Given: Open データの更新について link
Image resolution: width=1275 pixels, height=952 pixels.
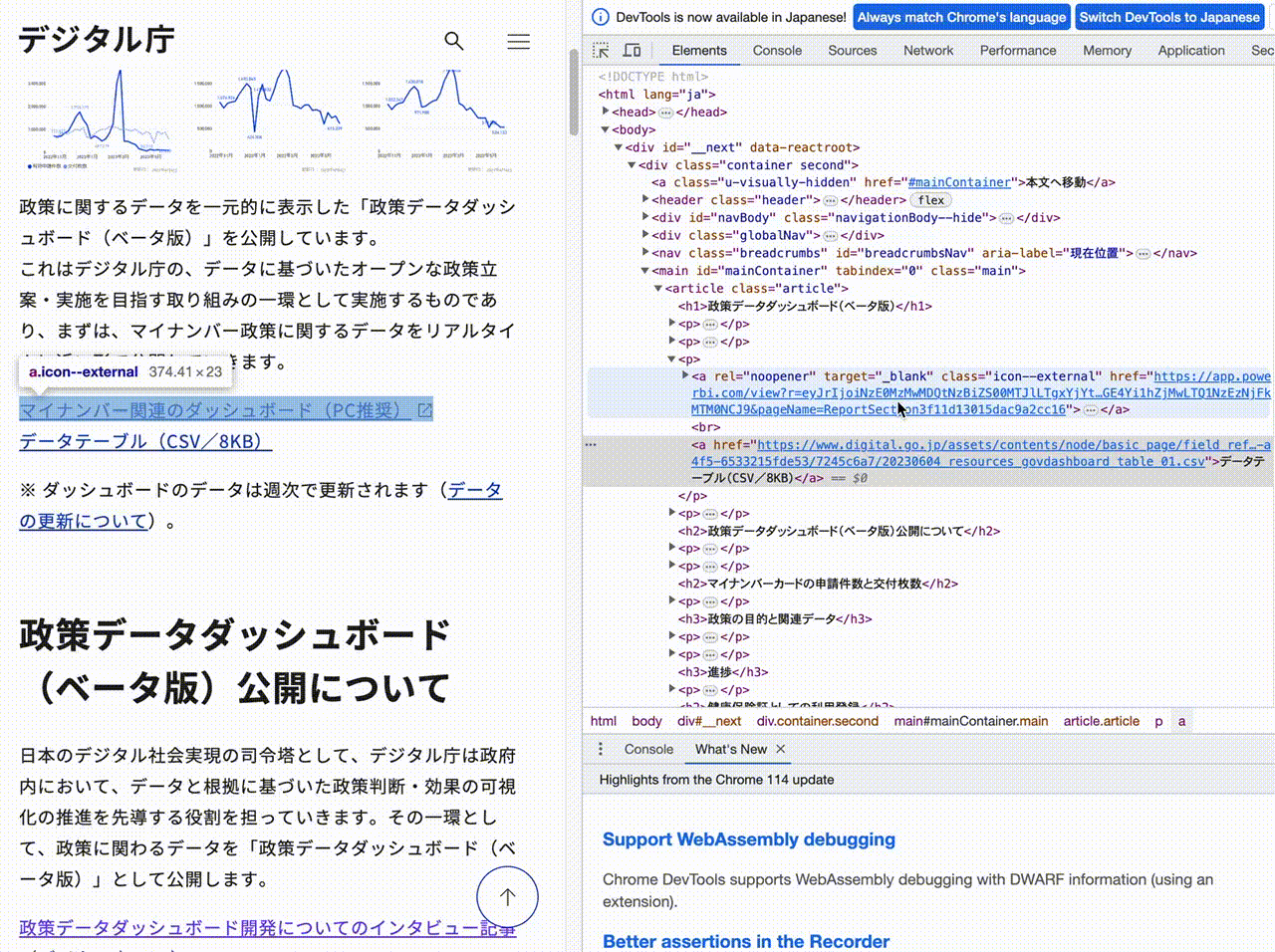Looking at the screenshot, I should [x=261, y=505].
